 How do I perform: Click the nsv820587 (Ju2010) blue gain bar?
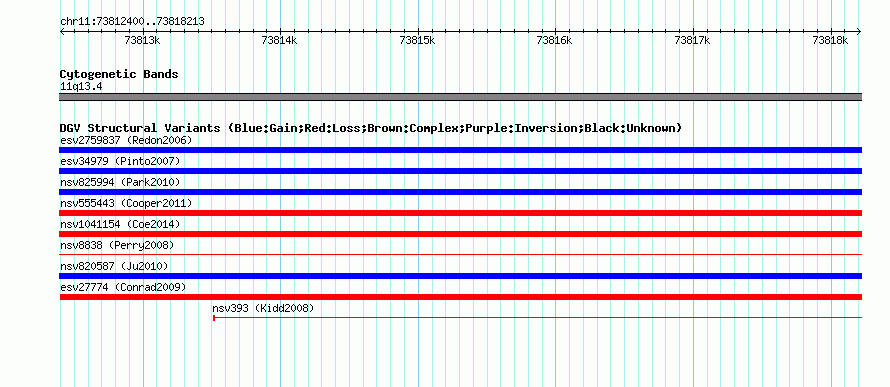pos(460,276)
